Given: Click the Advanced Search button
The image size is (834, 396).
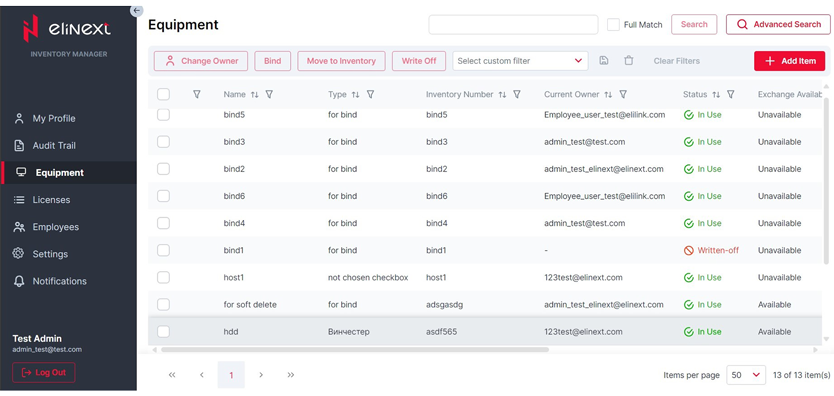Looking at the screenshot, I should (778, 24).
